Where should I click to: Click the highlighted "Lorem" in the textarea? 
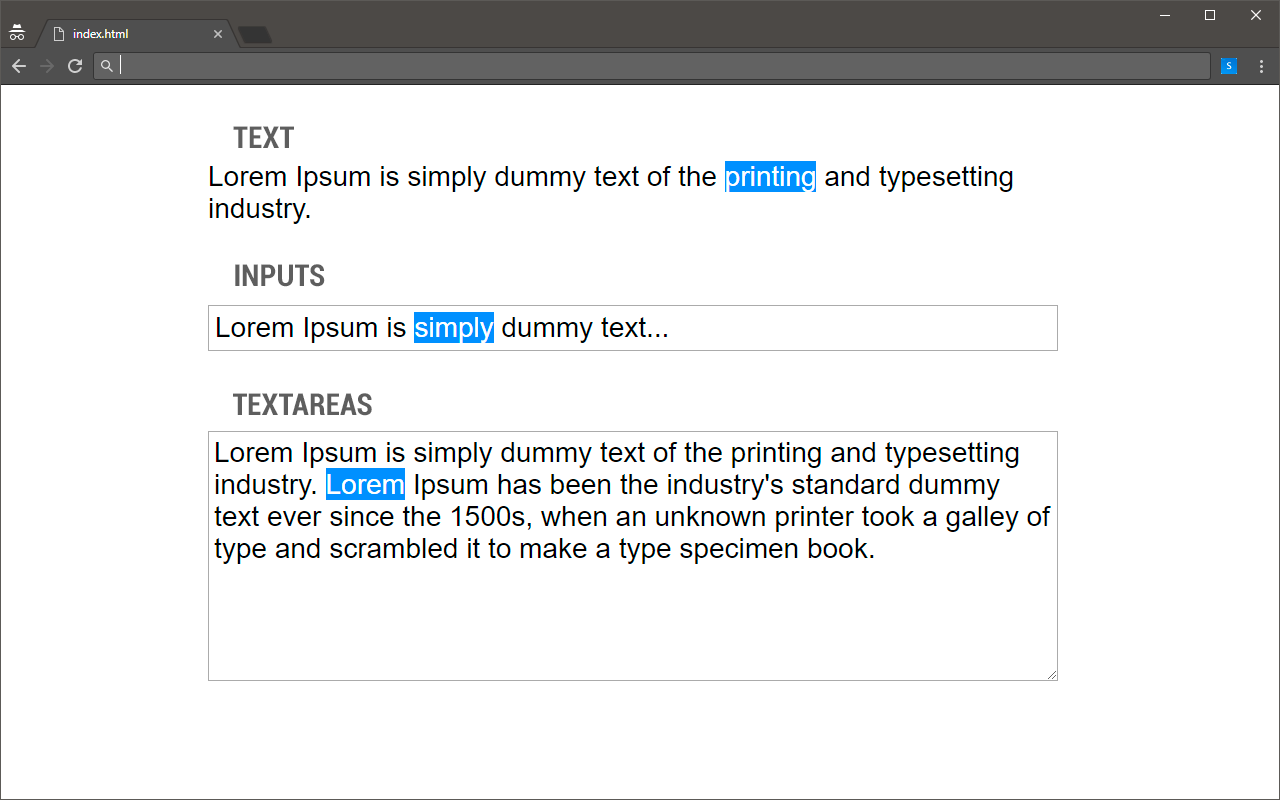(x=365, y=485)
